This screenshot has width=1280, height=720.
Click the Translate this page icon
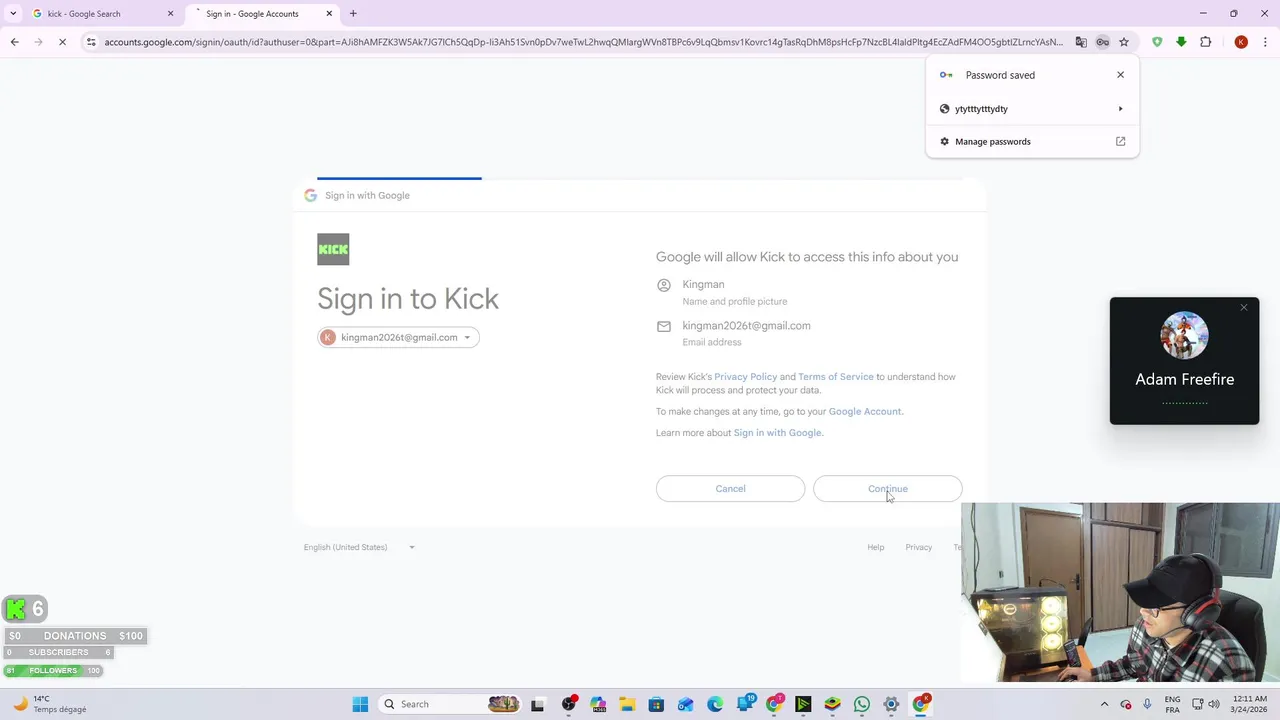pyautogui.click(x=1081, y=42)
